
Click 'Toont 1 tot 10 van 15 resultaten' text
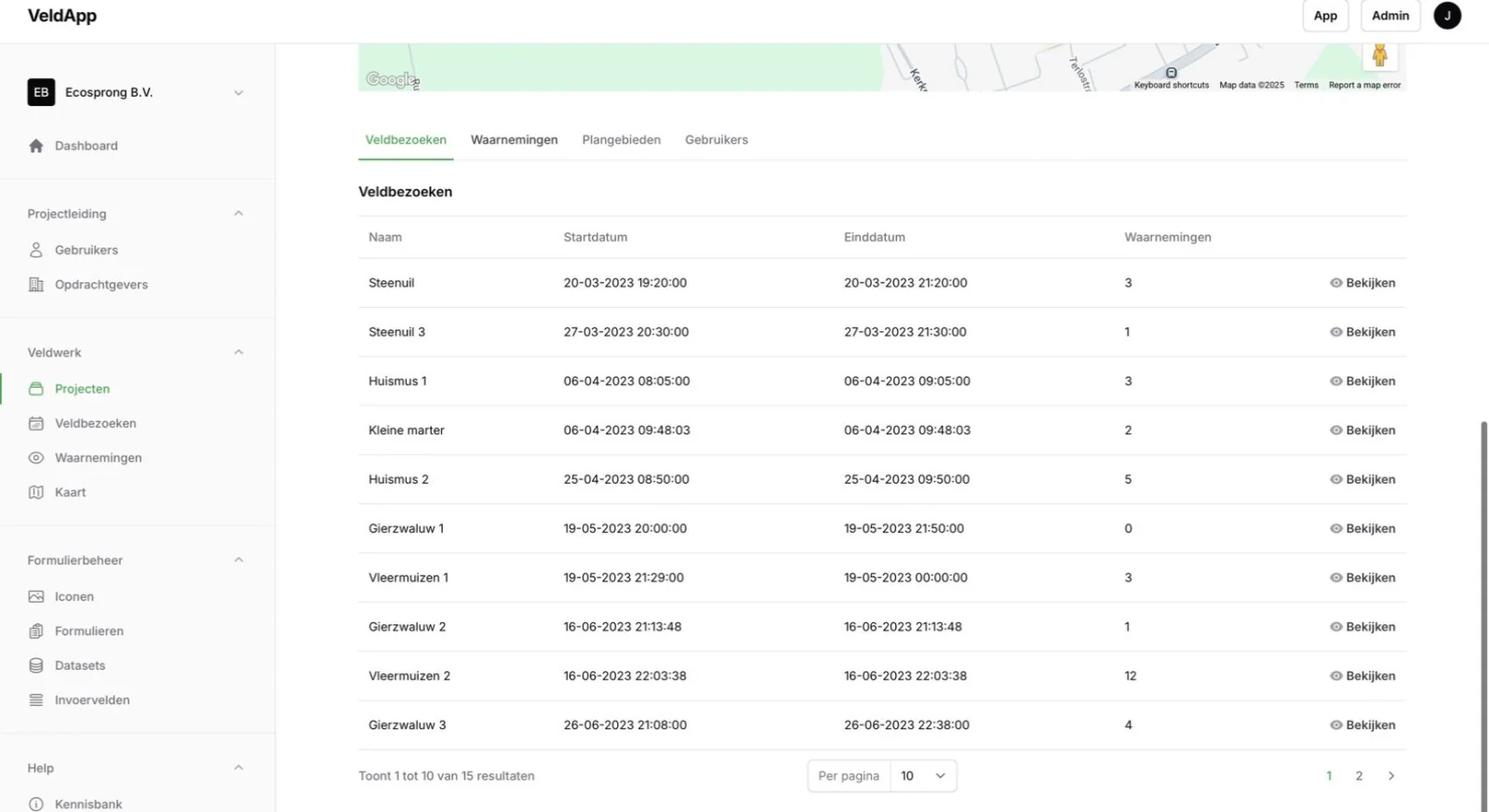(x=447, y=776)
